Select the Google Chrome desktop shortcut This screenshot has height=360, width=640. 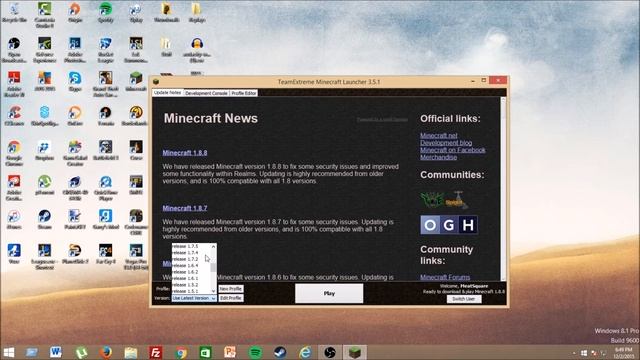click(14, 153)
